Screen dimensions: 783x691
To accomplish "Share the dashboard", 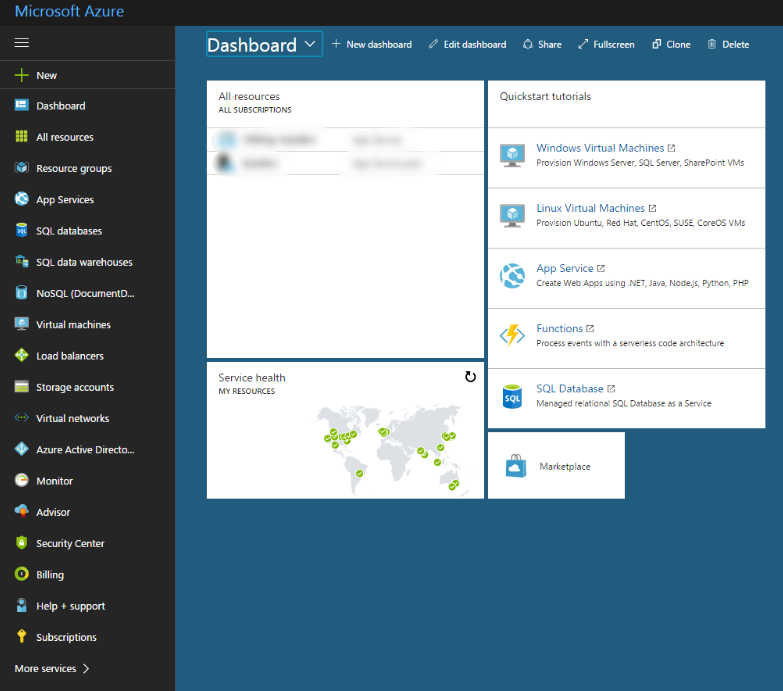I will tap(542, 44).
